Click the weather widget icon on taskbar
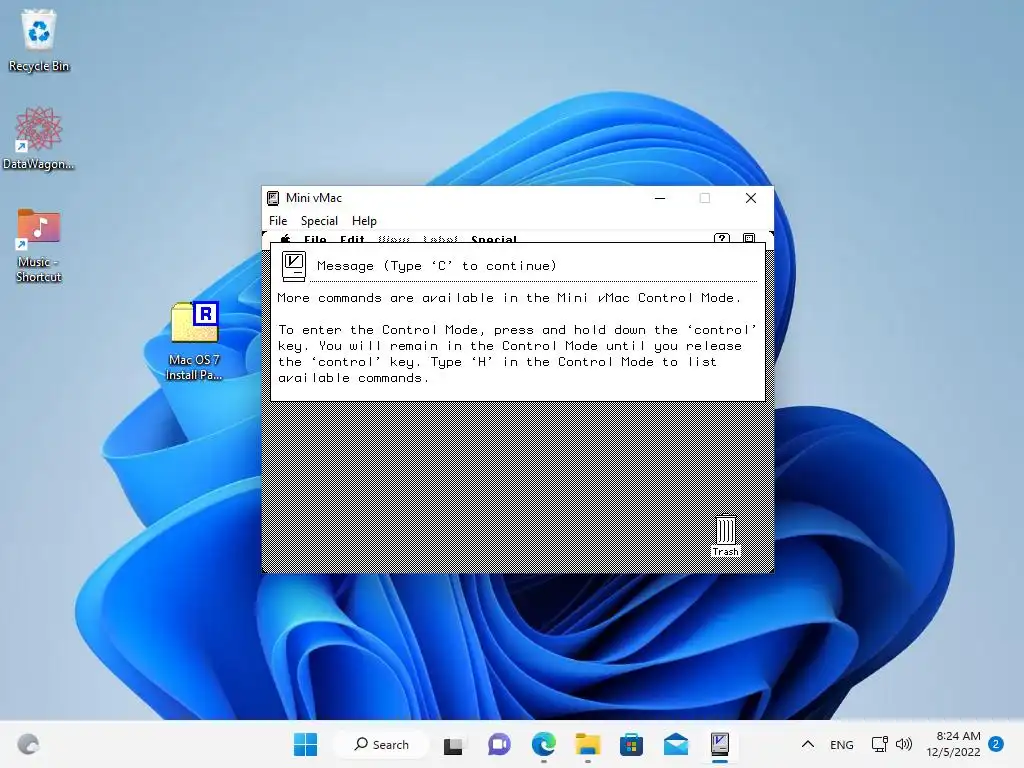This screenshot has width=1024, height=768. click(28, 744)
